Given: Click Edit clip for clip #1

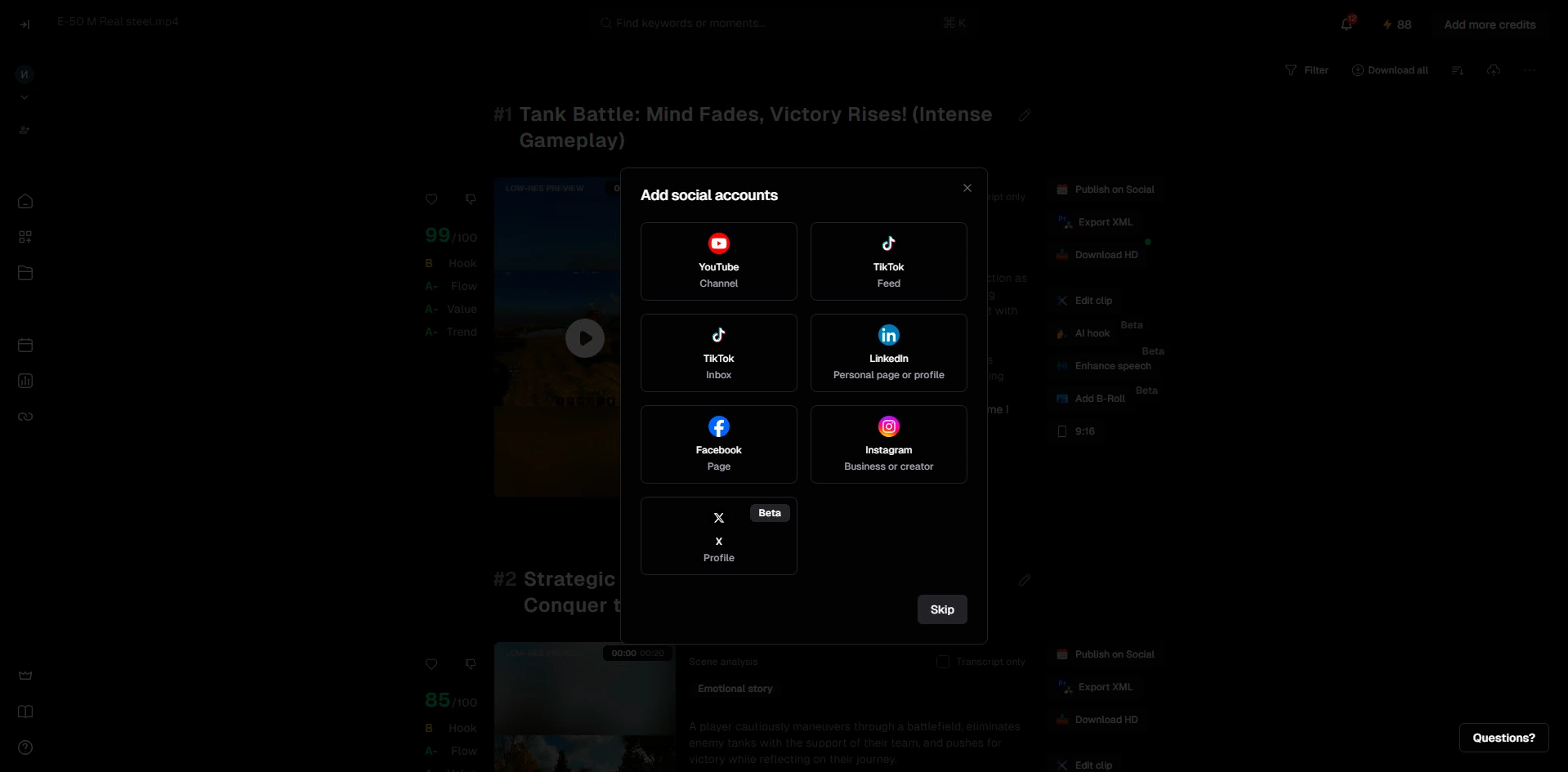Looking at the screenshot, I should click(x=1085, y=301).
